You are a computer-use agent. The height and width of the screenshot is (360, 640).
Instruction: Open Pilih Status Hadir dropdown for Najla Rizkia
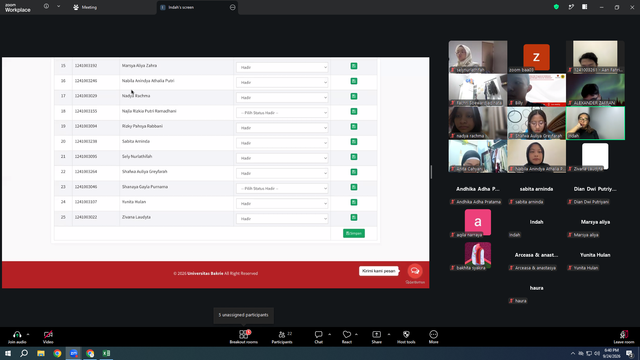pyautogui.click(x=282, y=113)
